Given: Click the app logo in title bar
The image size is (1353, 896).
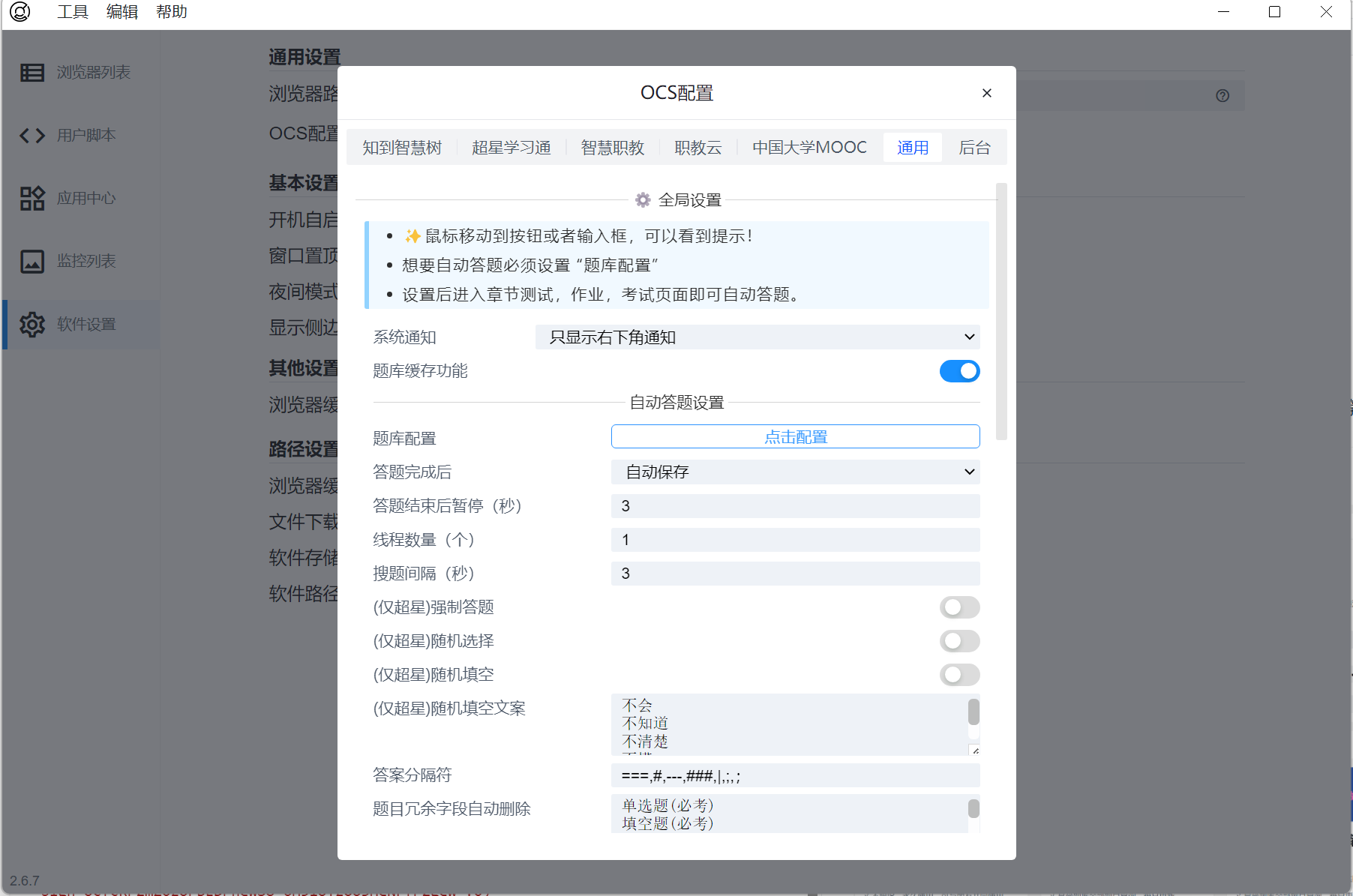Looking at the screenshot, I should (x=20, y=12).
